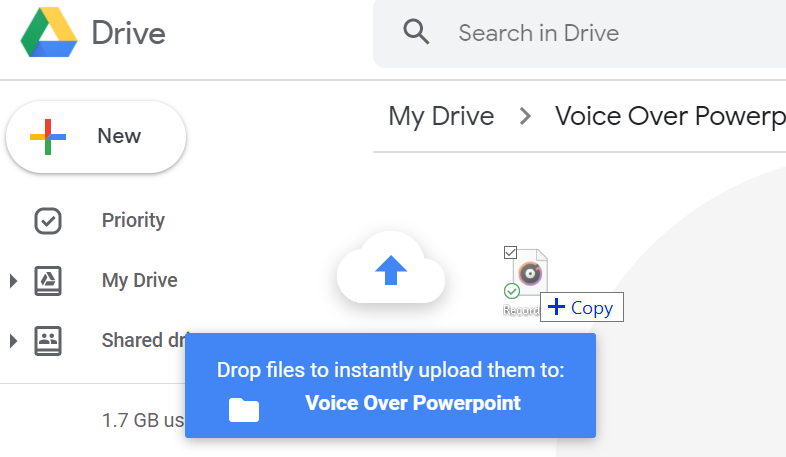Image resolution: width=786 pixels, height=457 pixels.
Task: Click the Shared drives people icon
Action: coord(48,341)
